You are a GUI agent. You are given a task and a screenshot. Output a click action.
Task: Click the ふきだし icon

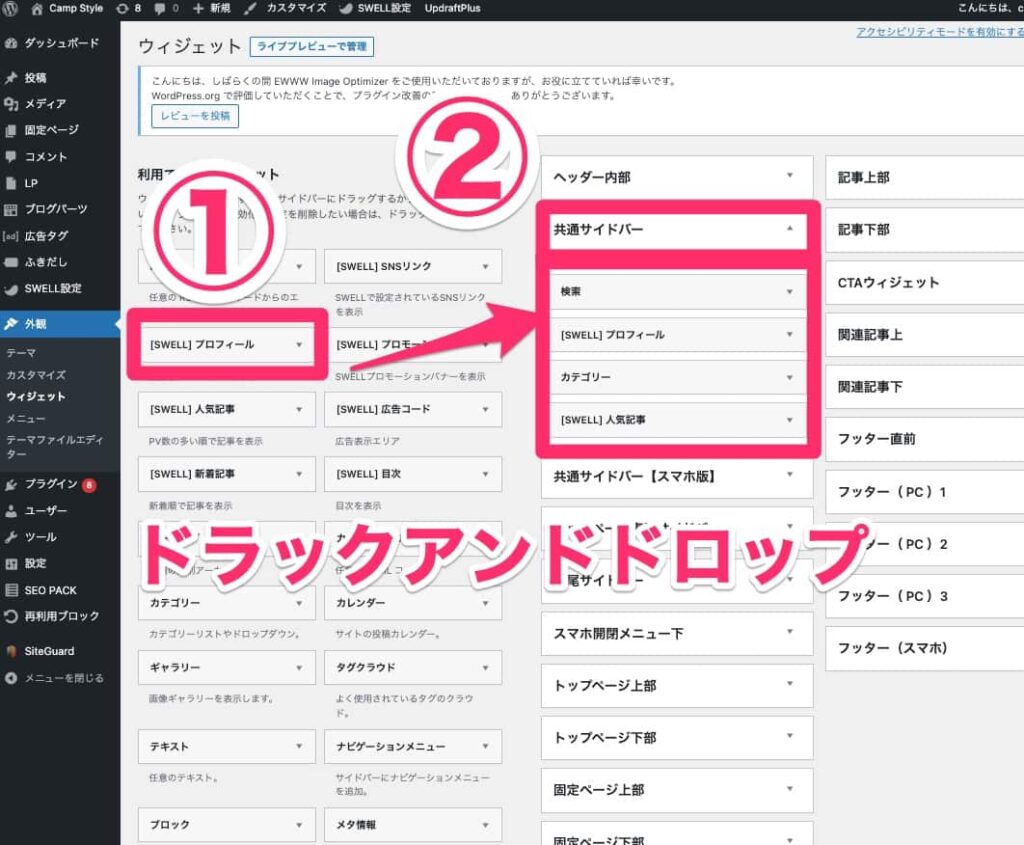[x=11, y=263]
